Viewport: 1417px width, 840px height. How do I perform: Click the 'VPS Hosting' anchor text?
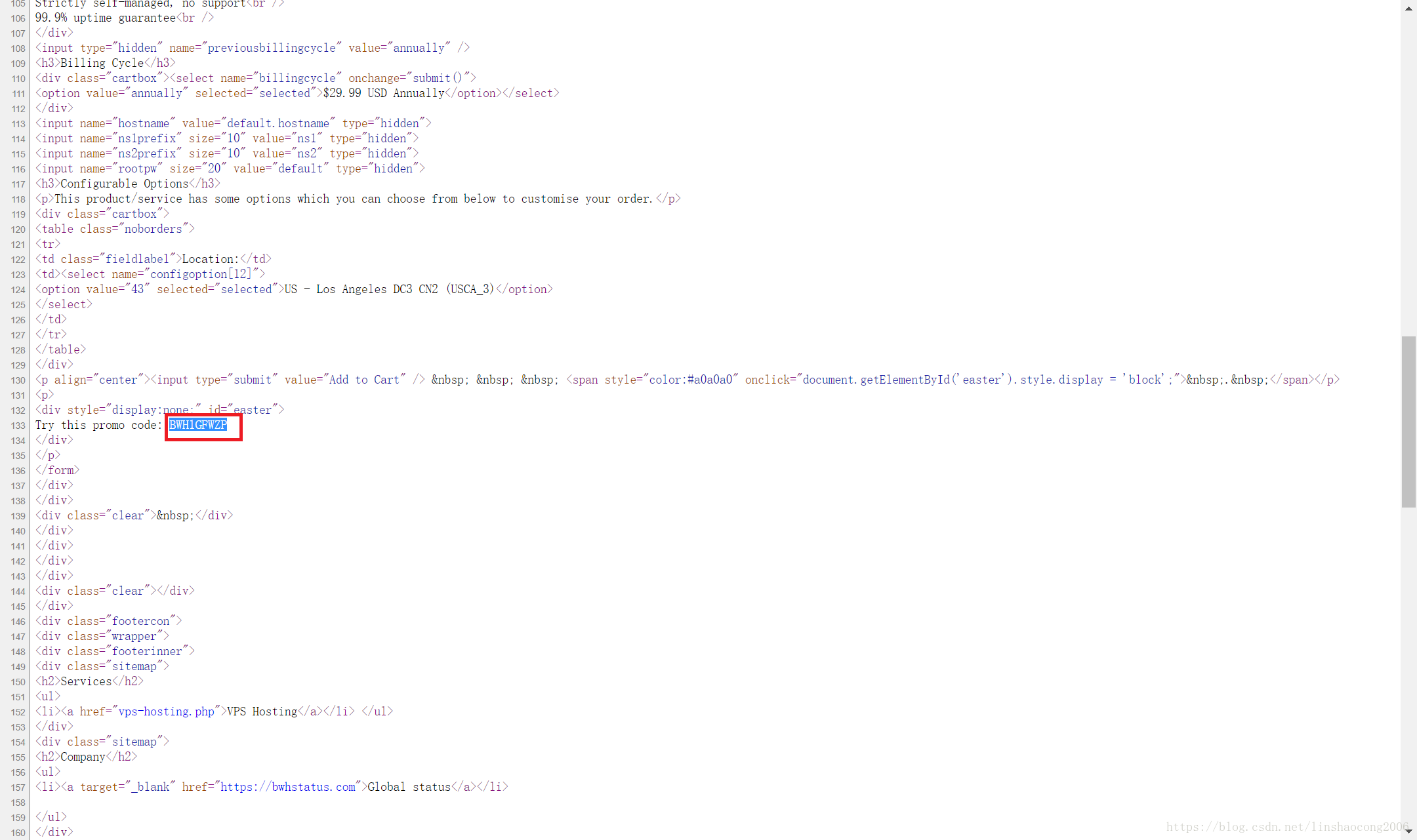tap(262, 711)
